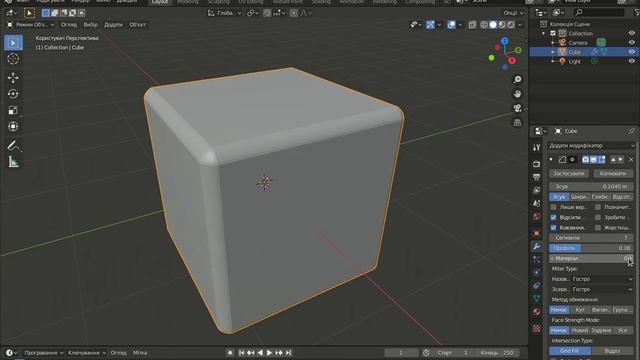The width and height of the screenshot is (640, 360).
Task: Toggle X-ray display in viewport header
Action: pos(472,25)
